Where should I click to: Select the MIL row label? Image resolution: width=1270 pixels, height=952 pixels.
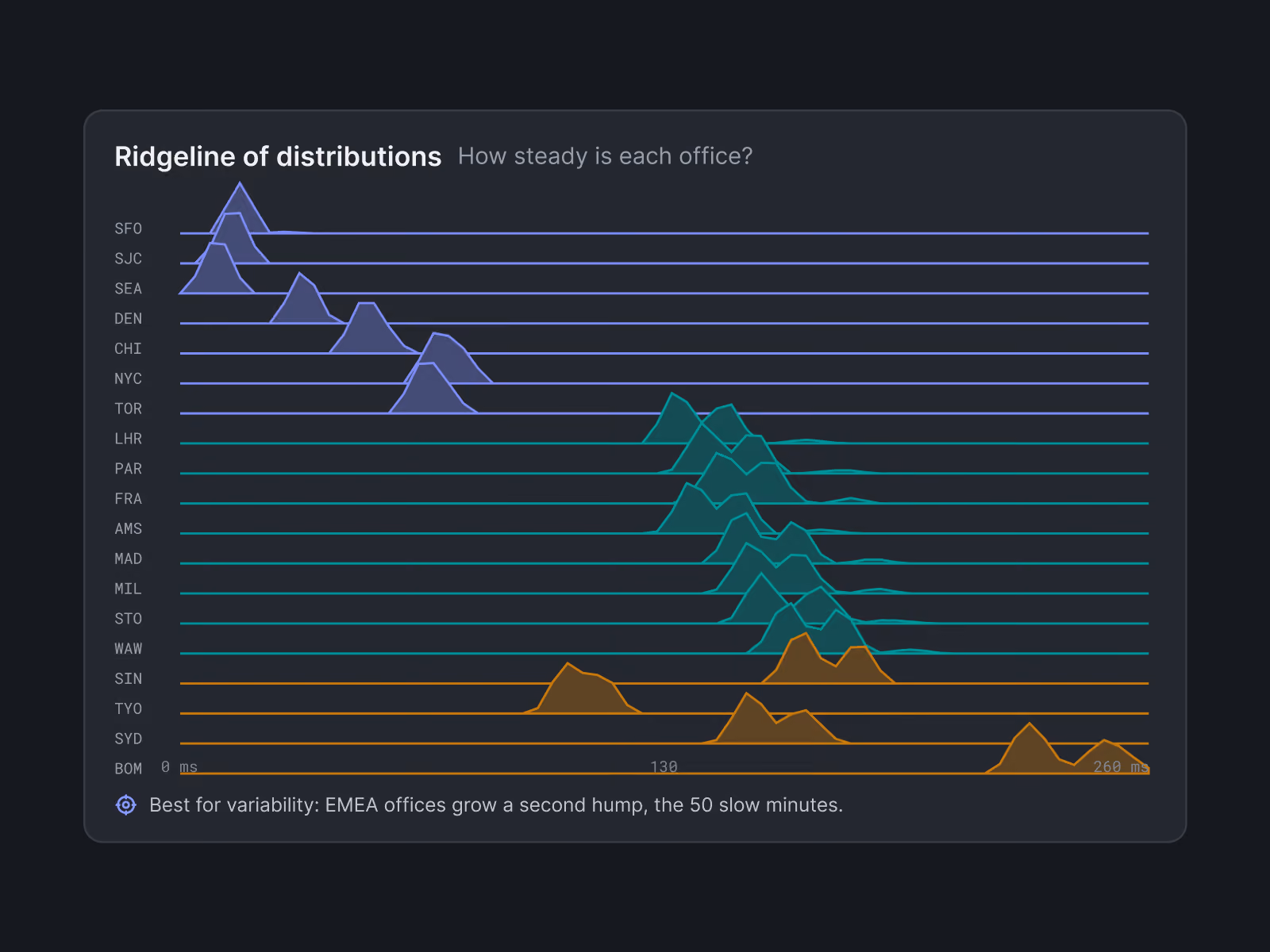point(128,589)
